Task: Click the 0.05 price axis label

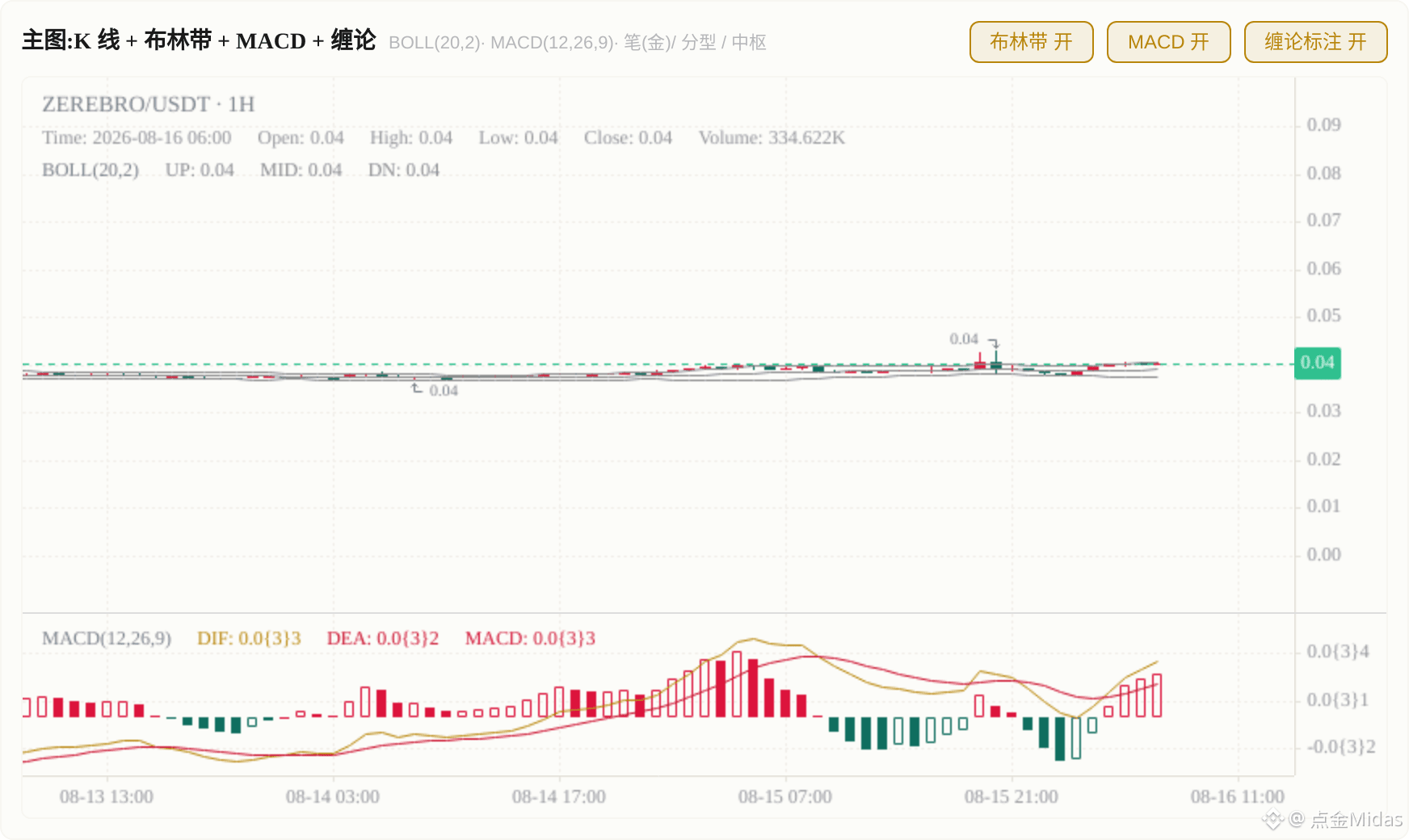Action: pyautogui.click(x=1323, y=316)
